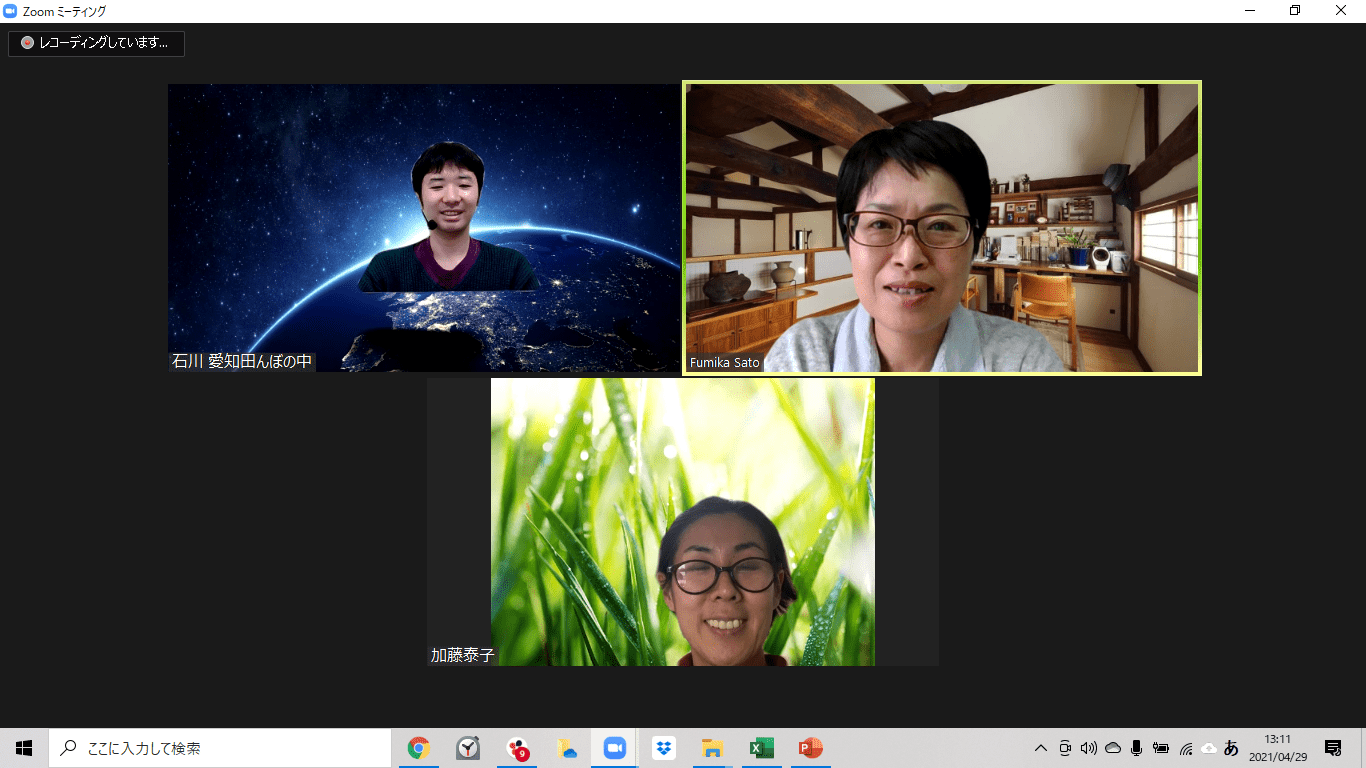Select Fumika Sato's video tile
The width and height of the screenshot is (1366, 768).
(941, 228)
